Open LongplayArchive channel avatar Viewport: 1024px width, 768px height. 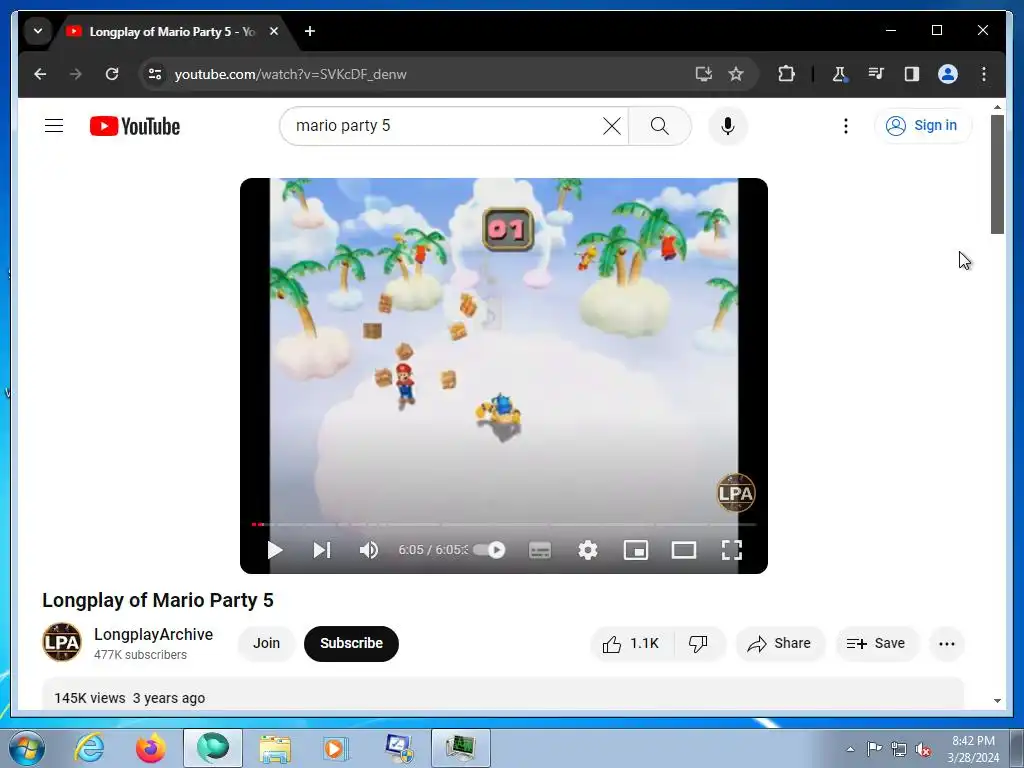62,643
